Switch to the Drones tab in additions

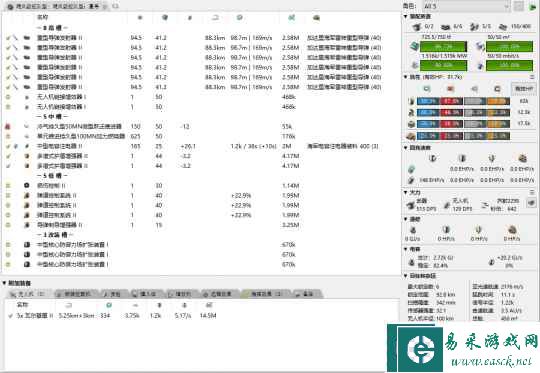[27, 294]
